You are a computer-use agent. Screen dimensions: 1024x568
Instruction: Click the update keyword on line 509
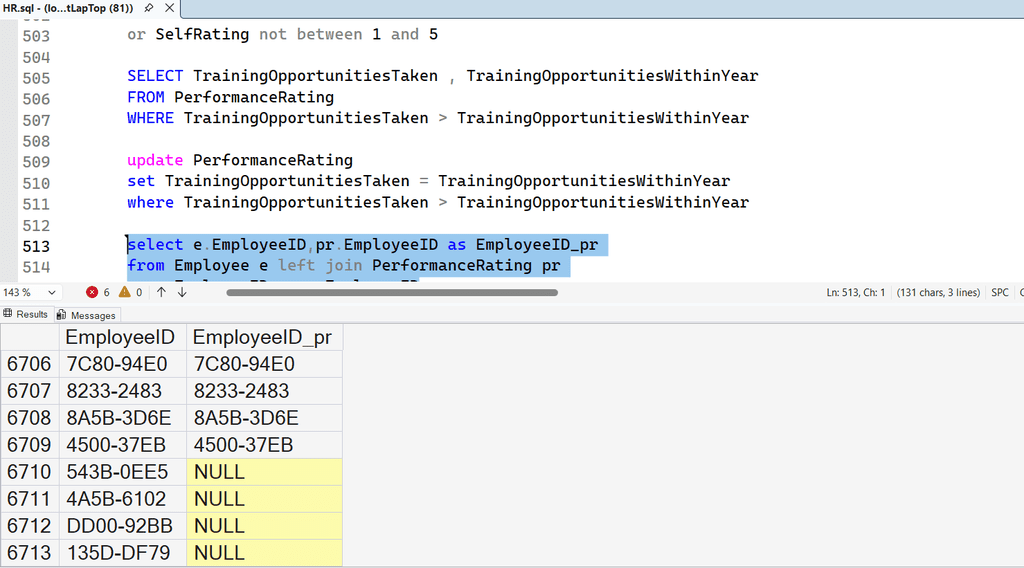coord(155,160)
